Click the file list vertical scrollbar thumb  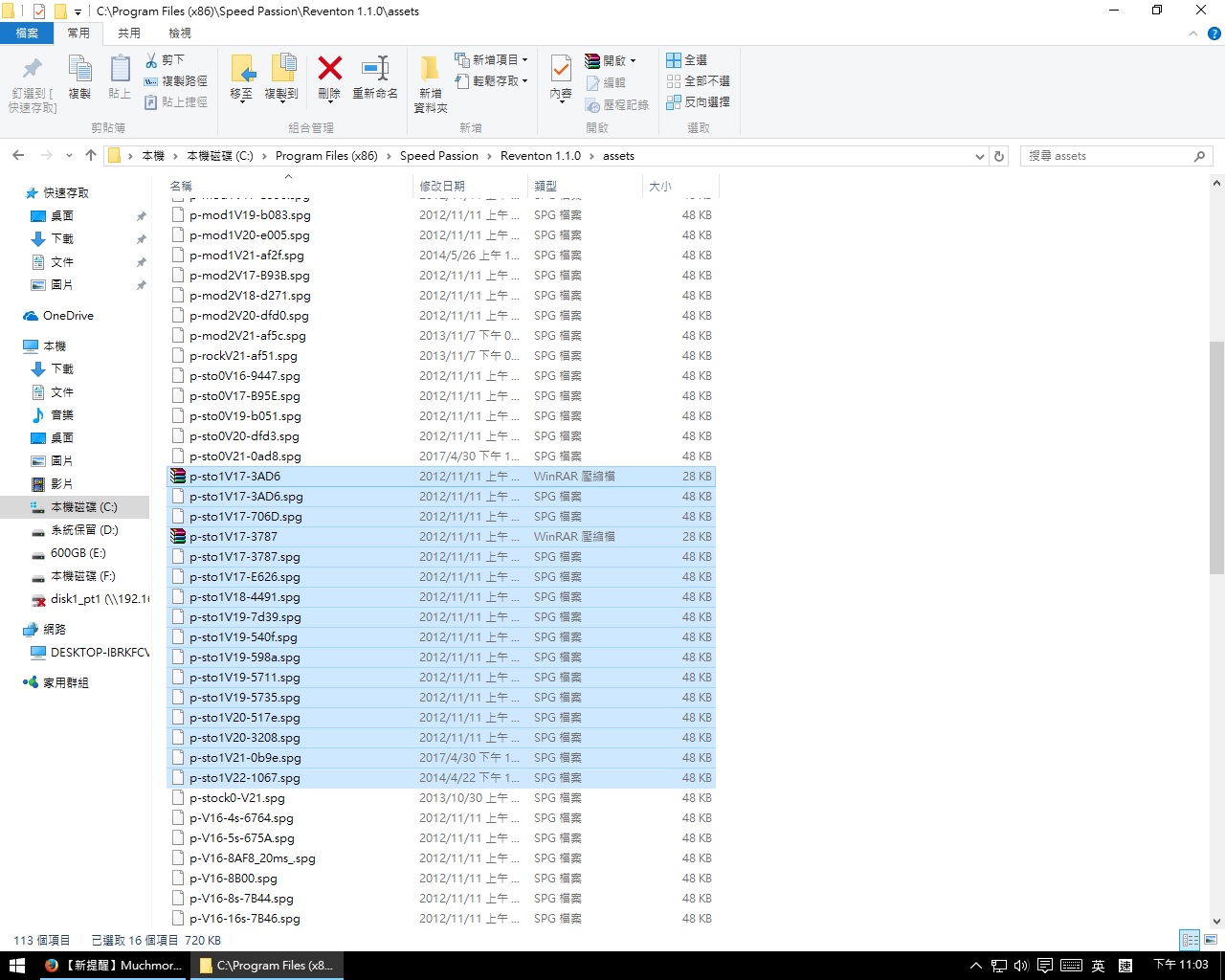pos(1216,457)
